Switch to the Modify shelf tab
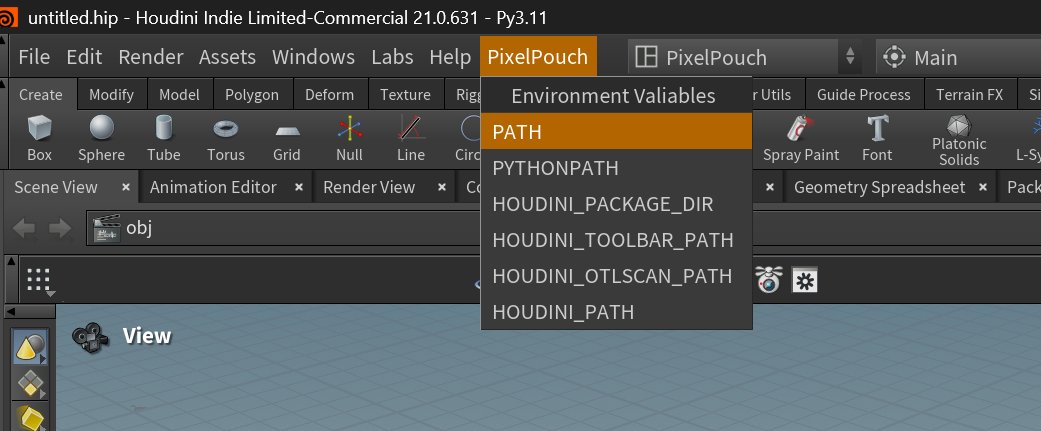 pos(112,94)
